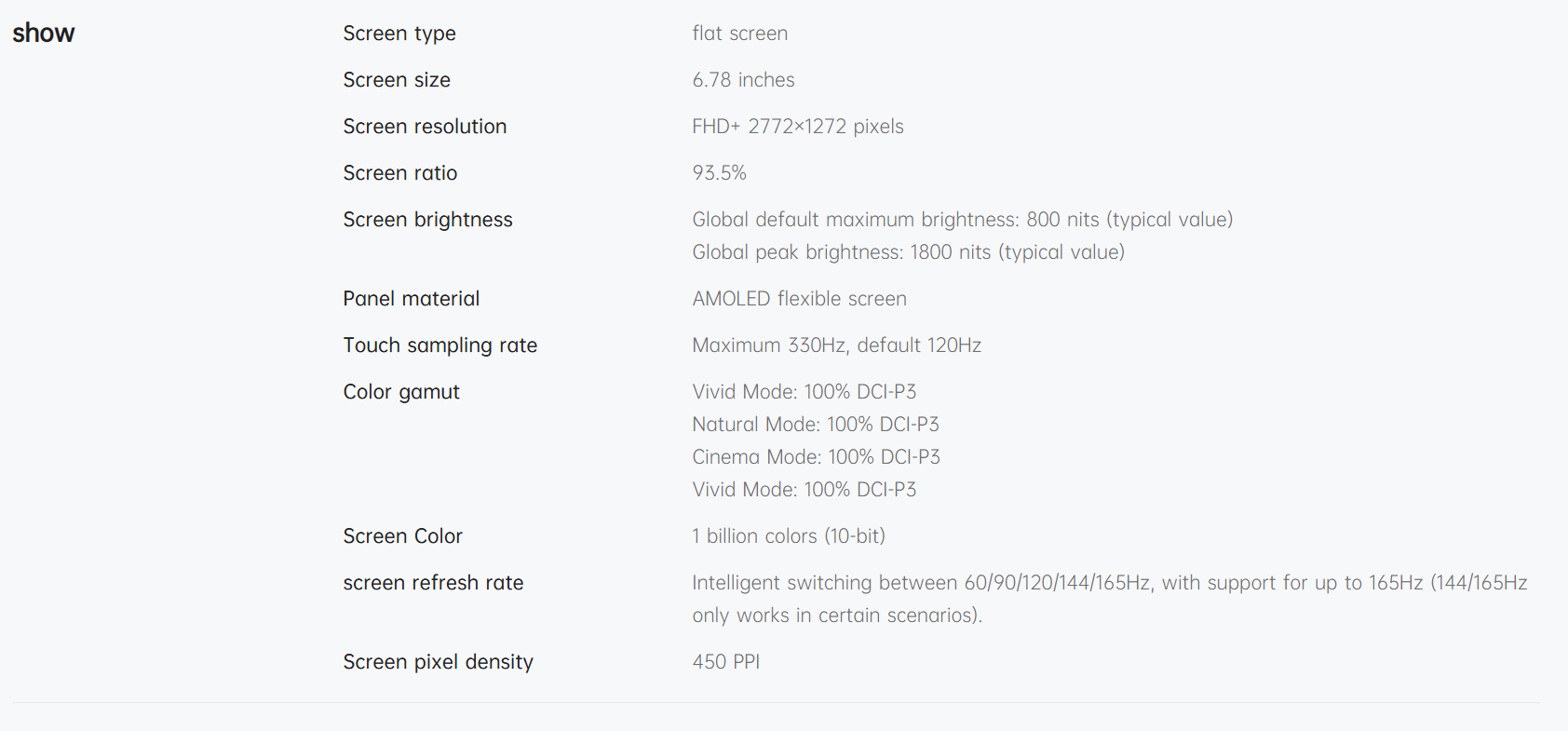Click the "Maximum 330Hz, default 120Hz" value
The height and width of the screenshot is (731, 1568).
coord(836,345)
